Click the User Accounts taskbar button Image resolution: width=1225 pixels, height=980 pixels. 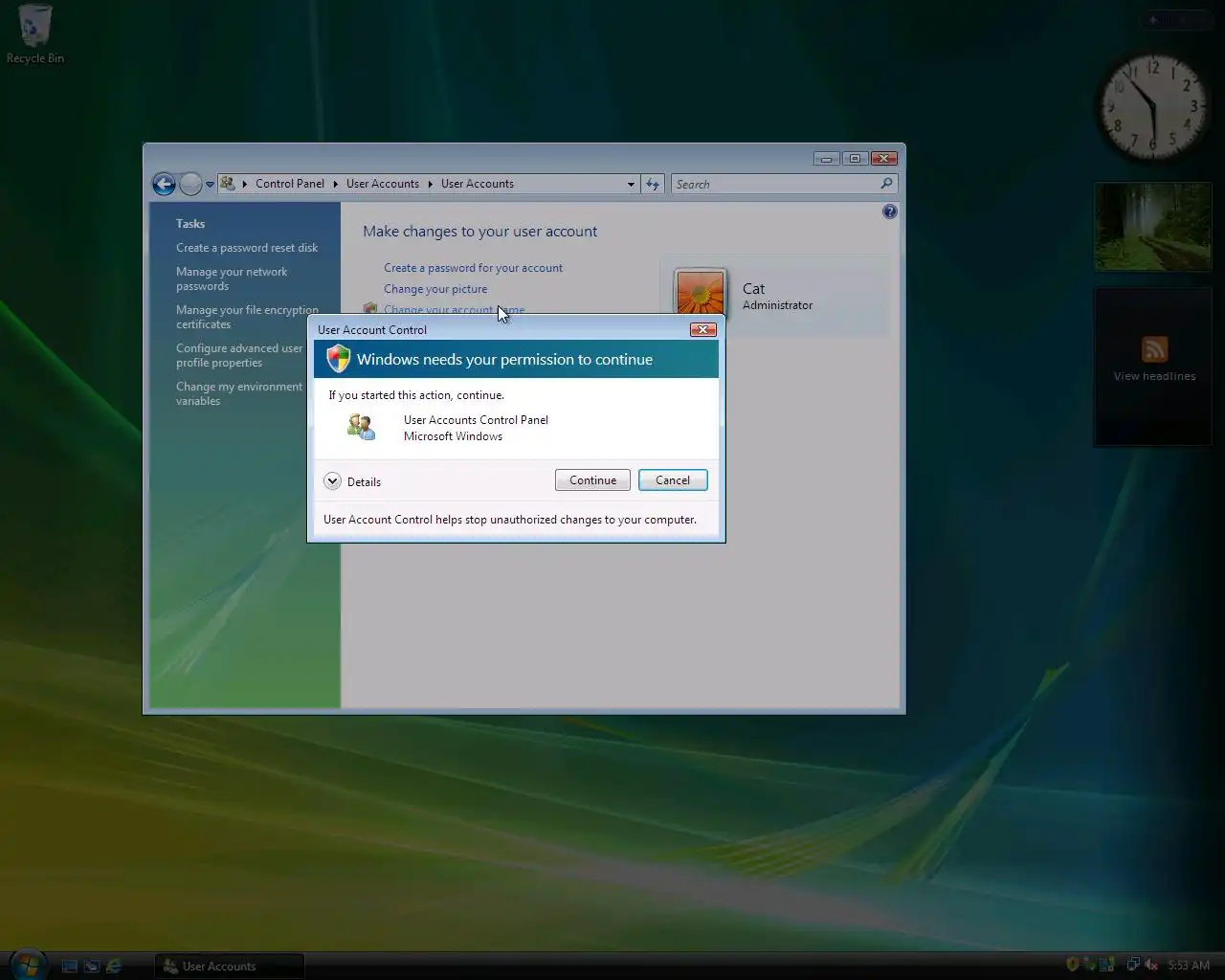tap(229, 966)
